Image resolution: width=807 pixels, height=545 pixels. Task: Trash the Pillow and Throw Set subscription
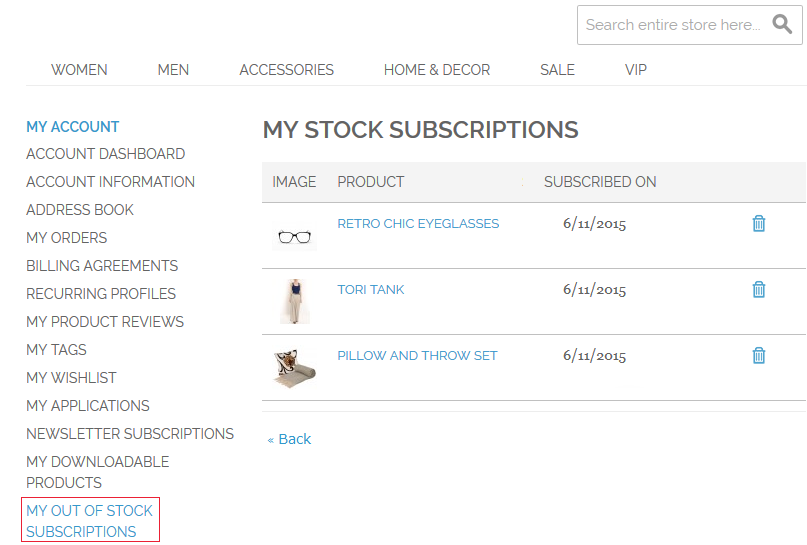758,355
